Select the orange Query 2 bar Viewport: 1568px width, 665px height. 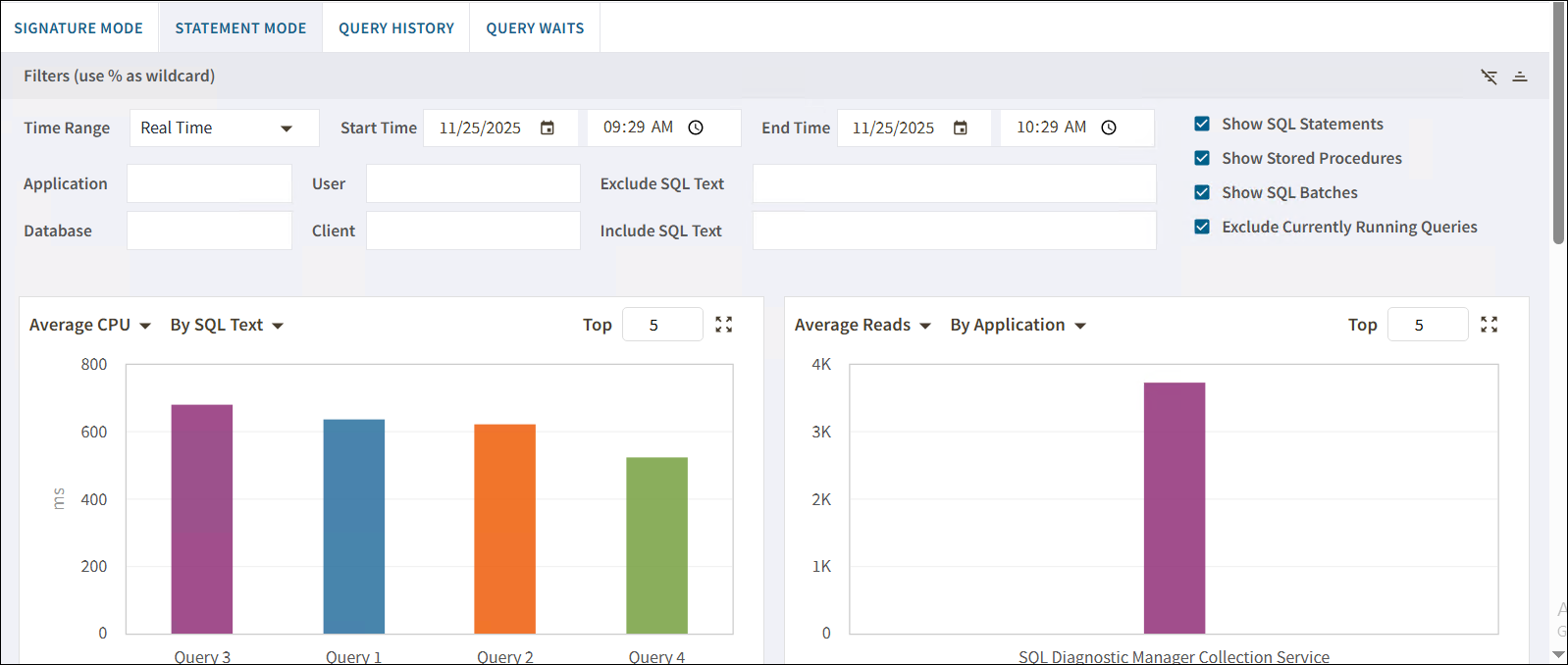pos(505,529)
